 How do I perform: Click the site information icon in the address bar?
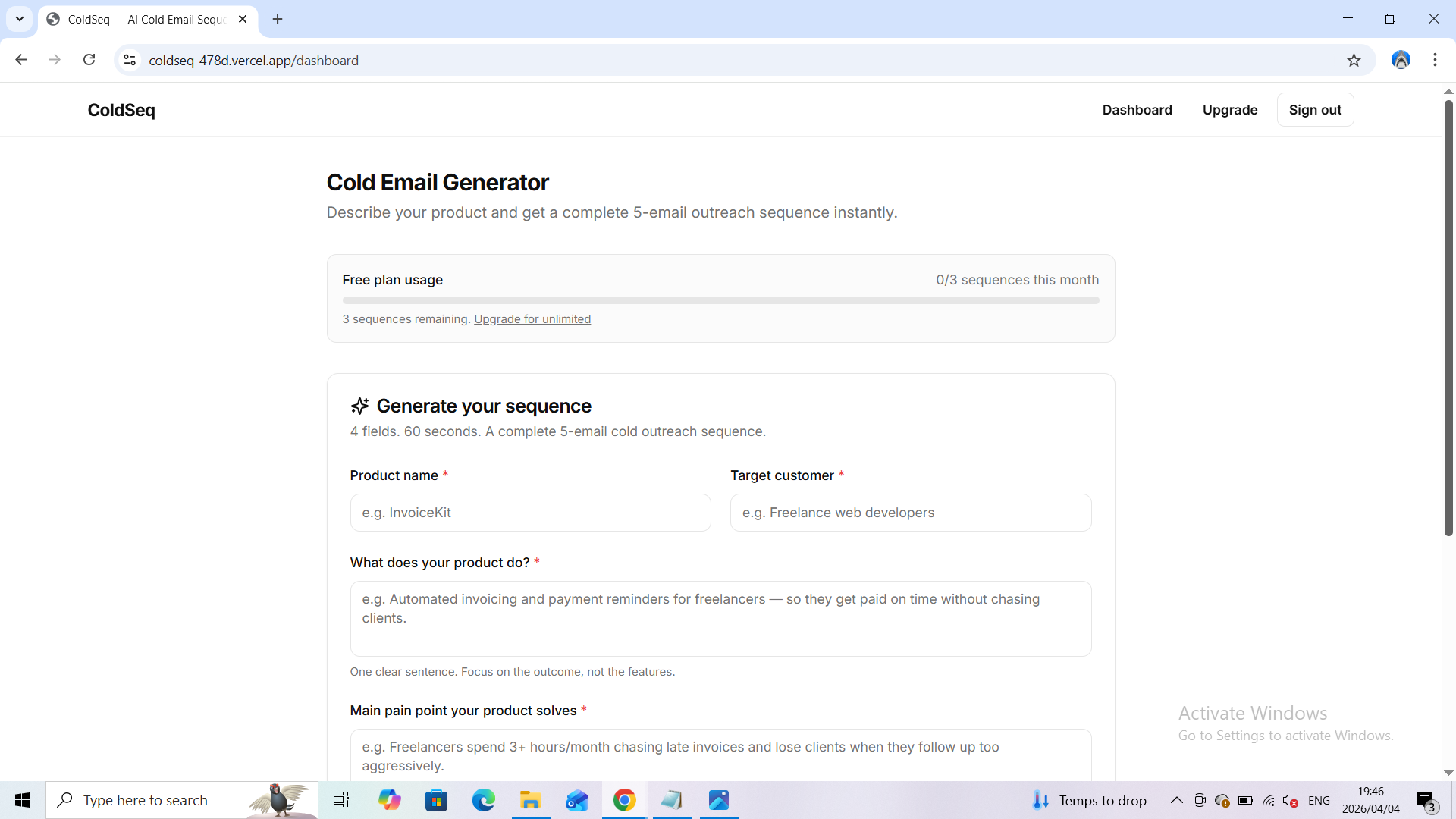click(x=129, y=60)
